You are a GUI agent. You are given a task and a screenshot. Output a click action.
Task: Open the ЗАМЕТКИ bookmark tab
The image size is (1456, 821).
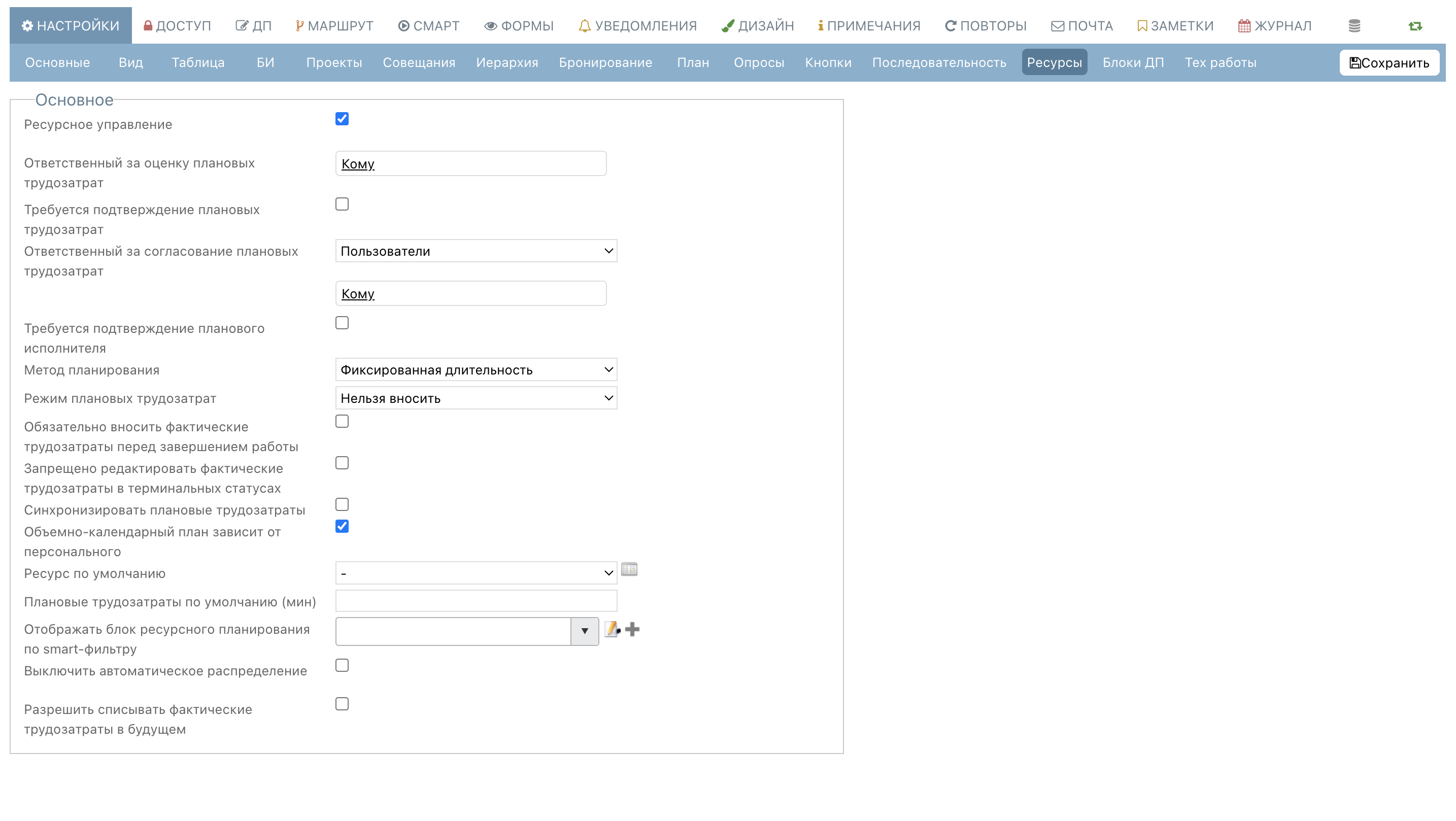point(1175,26)
